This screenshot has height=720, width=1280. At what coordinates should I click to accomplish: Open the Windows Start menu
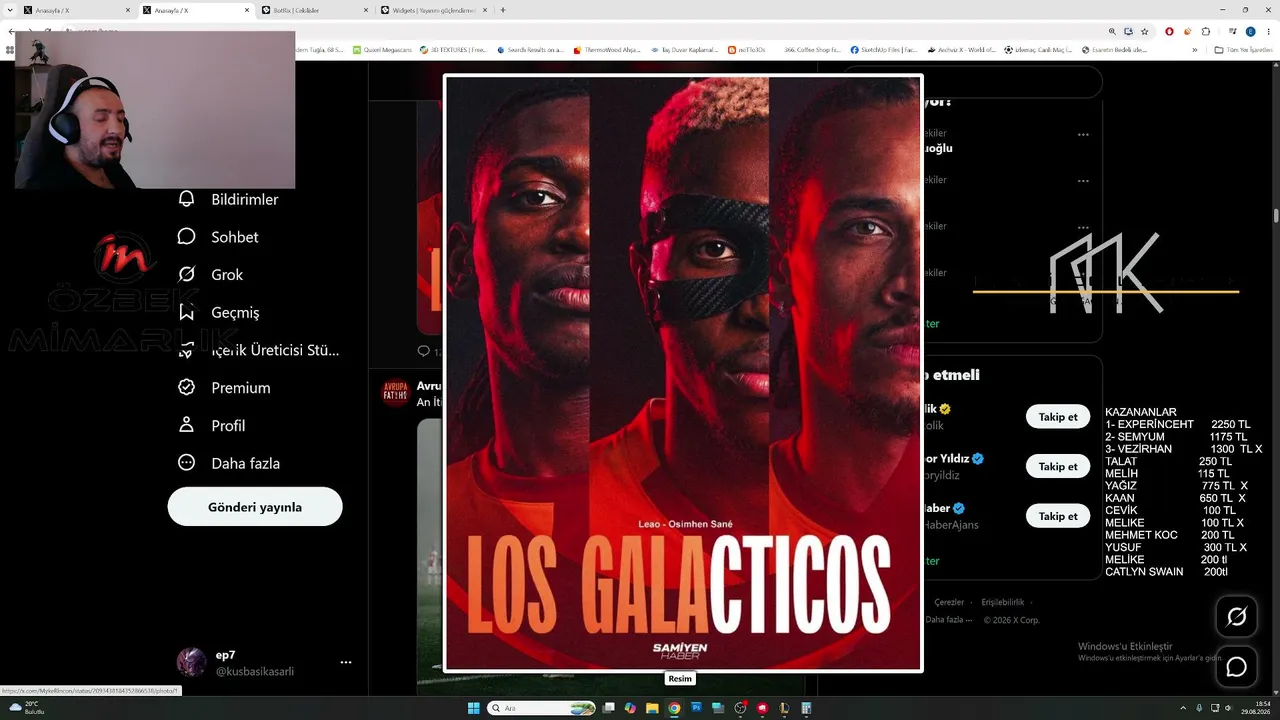[x=473, y=708]
